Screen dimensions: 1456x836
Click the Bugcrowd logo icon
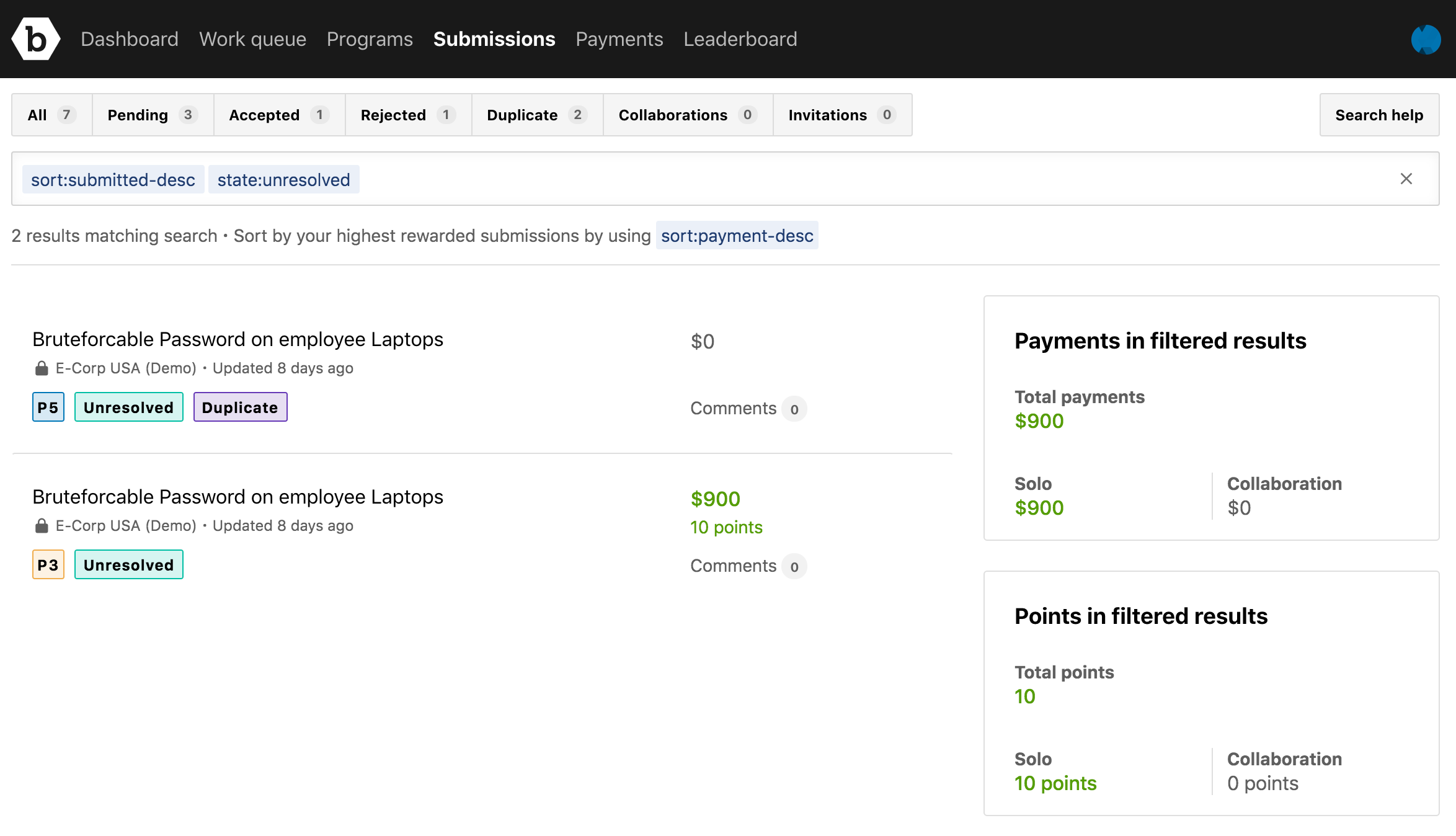[36, 39]
